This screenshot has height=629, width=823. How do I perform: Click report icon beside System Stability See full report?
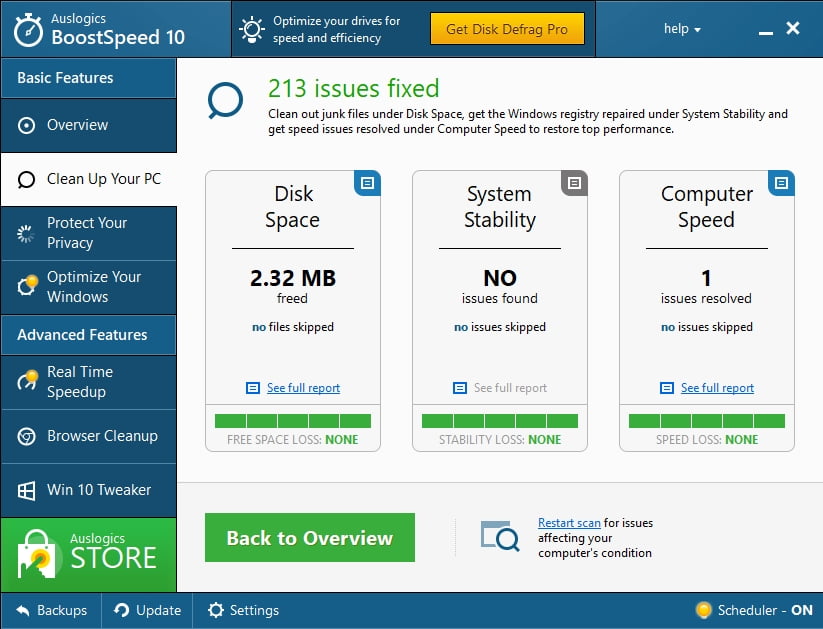(460, 388)
